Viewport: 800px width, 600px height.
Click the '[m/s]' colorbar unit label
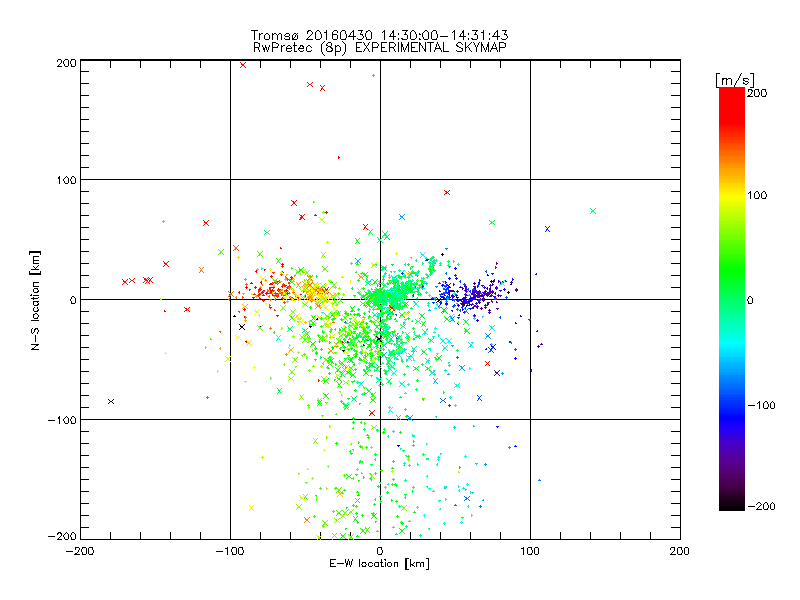click(x=735, y=80)
